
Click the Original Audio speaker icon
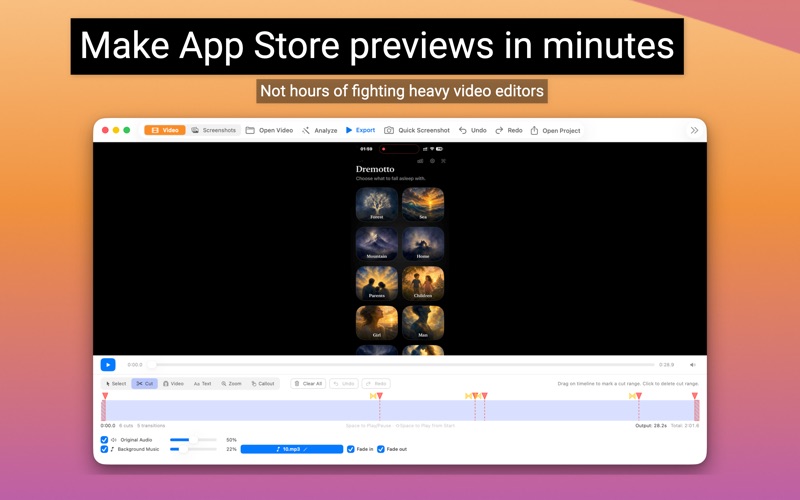click(x=113, y=440)
